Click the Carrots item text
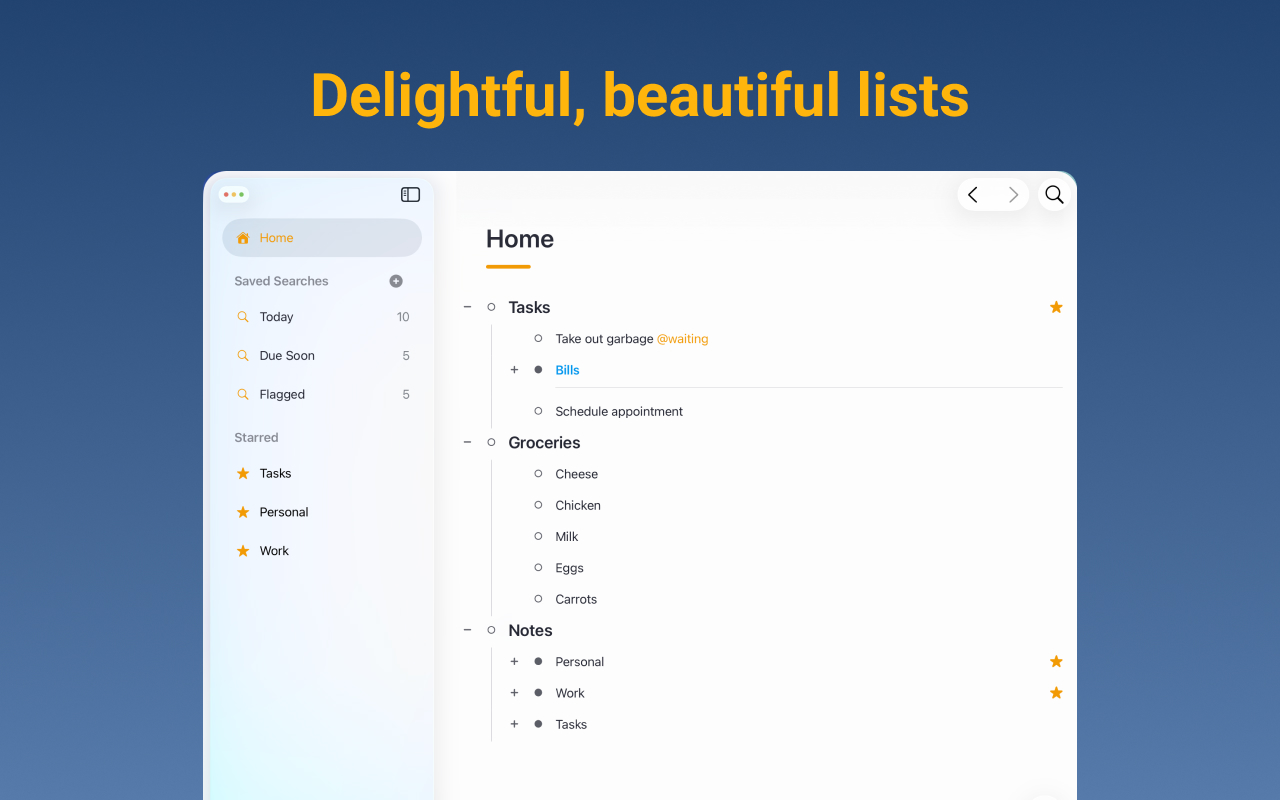1280x800 pixels. pyautogui.click(x=576, y=599)
